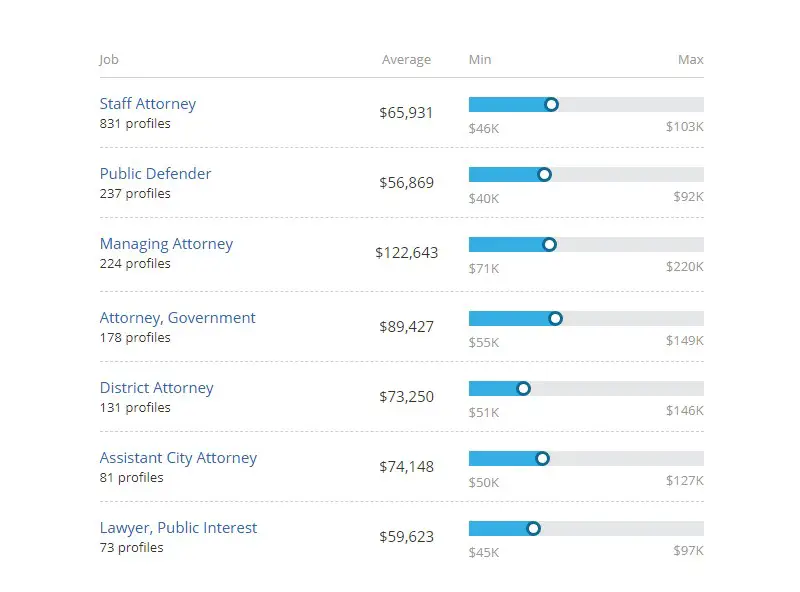
Task: Click the Lawyer, Public Interest range marker
Action: point(533,528)
